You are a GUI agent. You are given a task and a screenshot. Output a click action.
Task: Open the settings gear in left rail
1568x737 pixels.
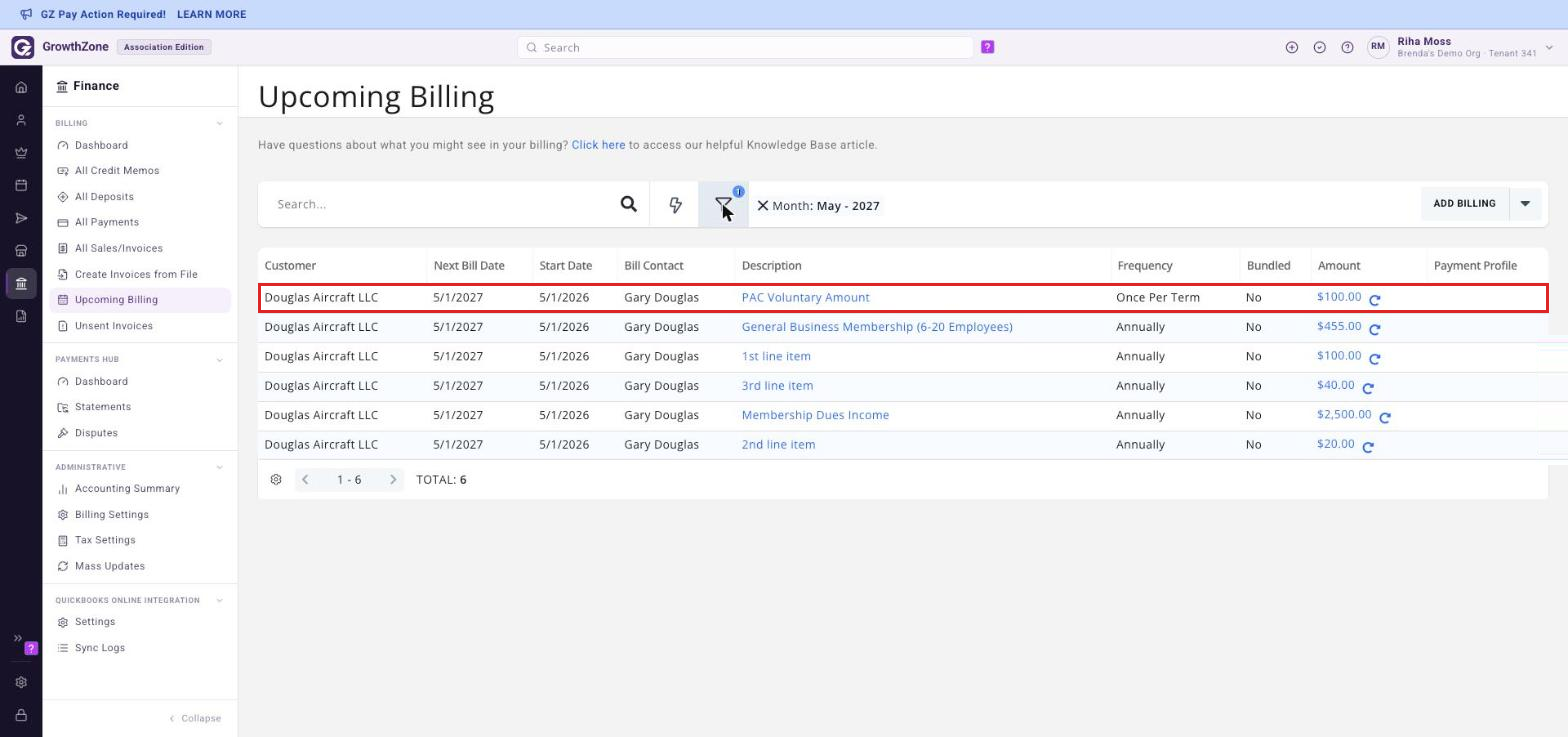pos(21,682)
